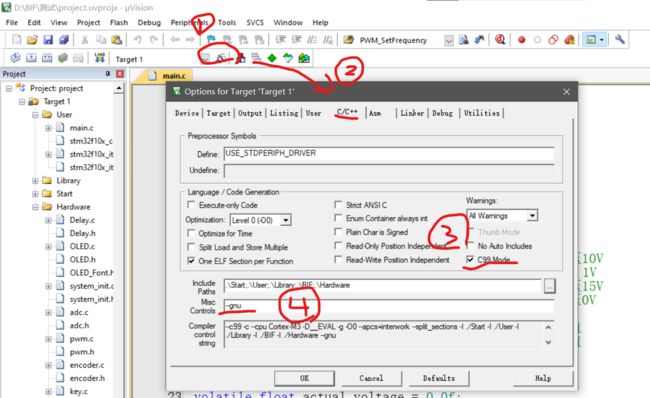Click the Include Paths browse button
Screen dimensions: 650x398
(x=549, y=286)
